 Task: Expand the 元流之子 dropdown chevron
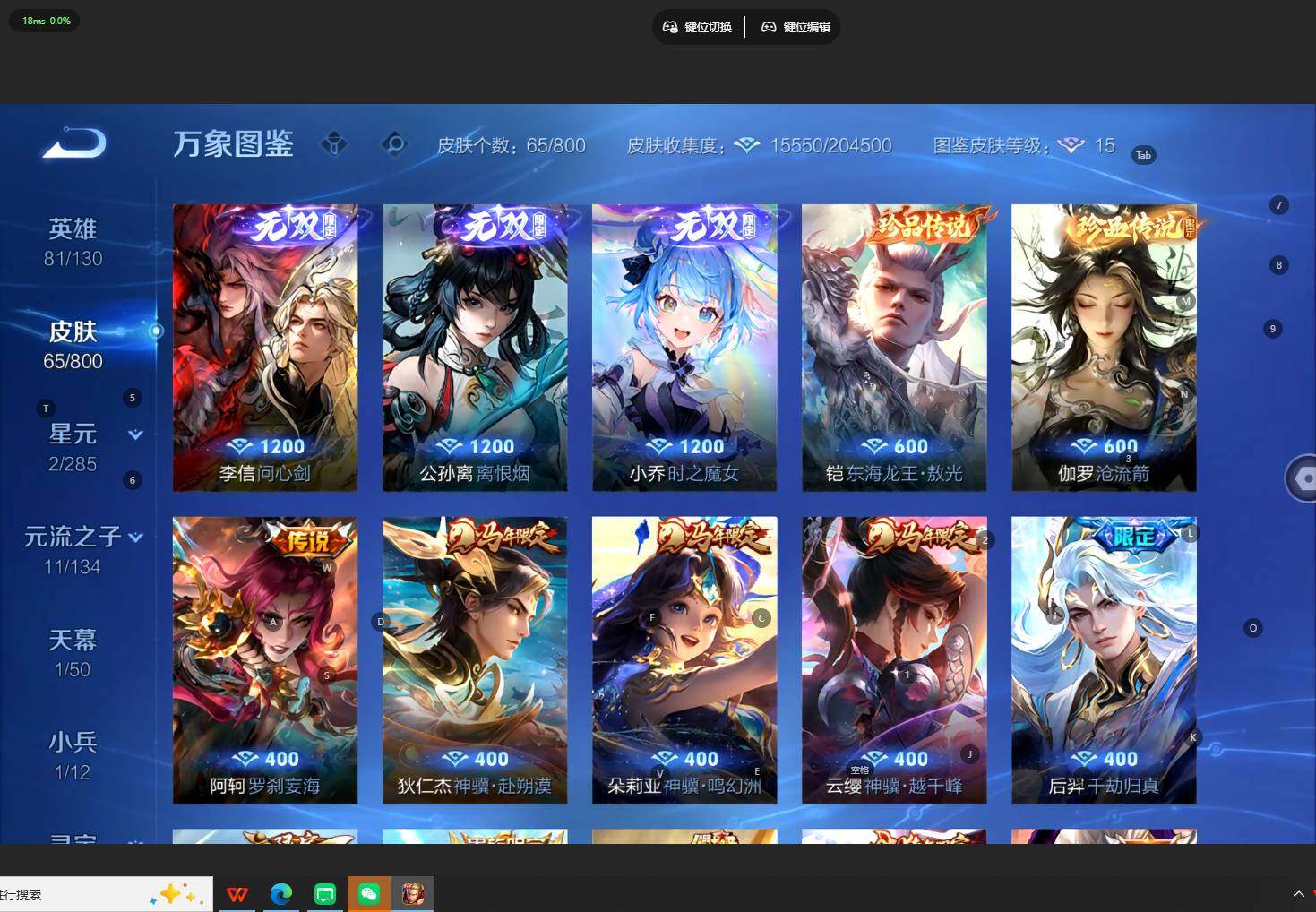coord(135,538)
